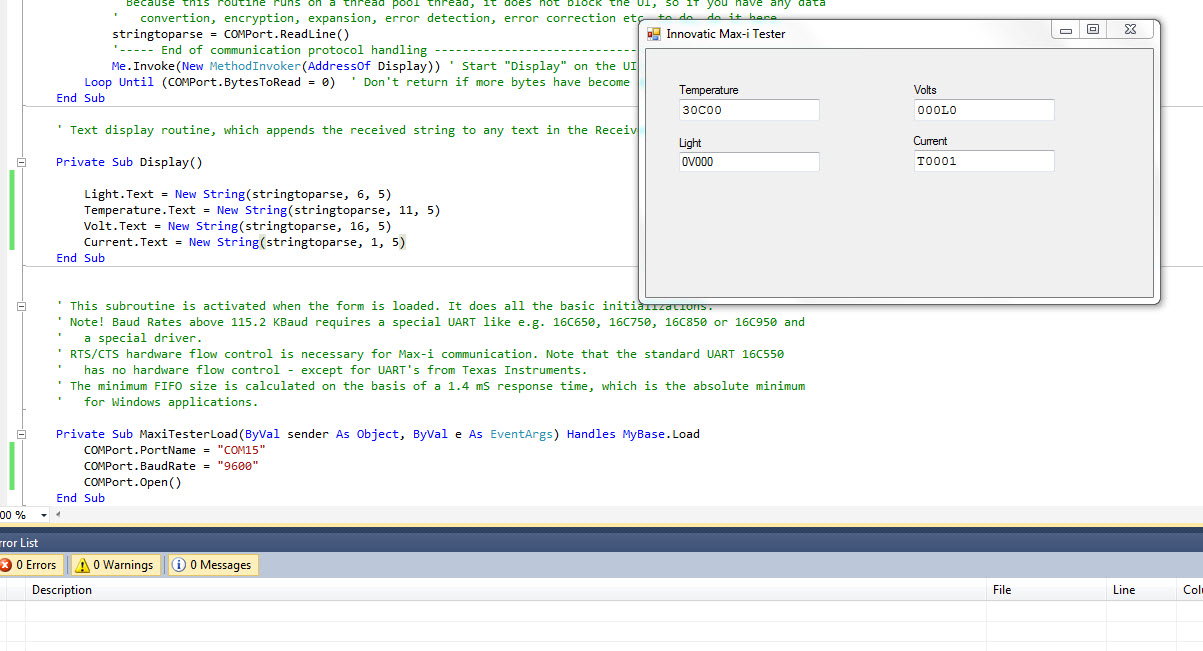Close the Innovatic Max-i Tester window

[1129, 30]
